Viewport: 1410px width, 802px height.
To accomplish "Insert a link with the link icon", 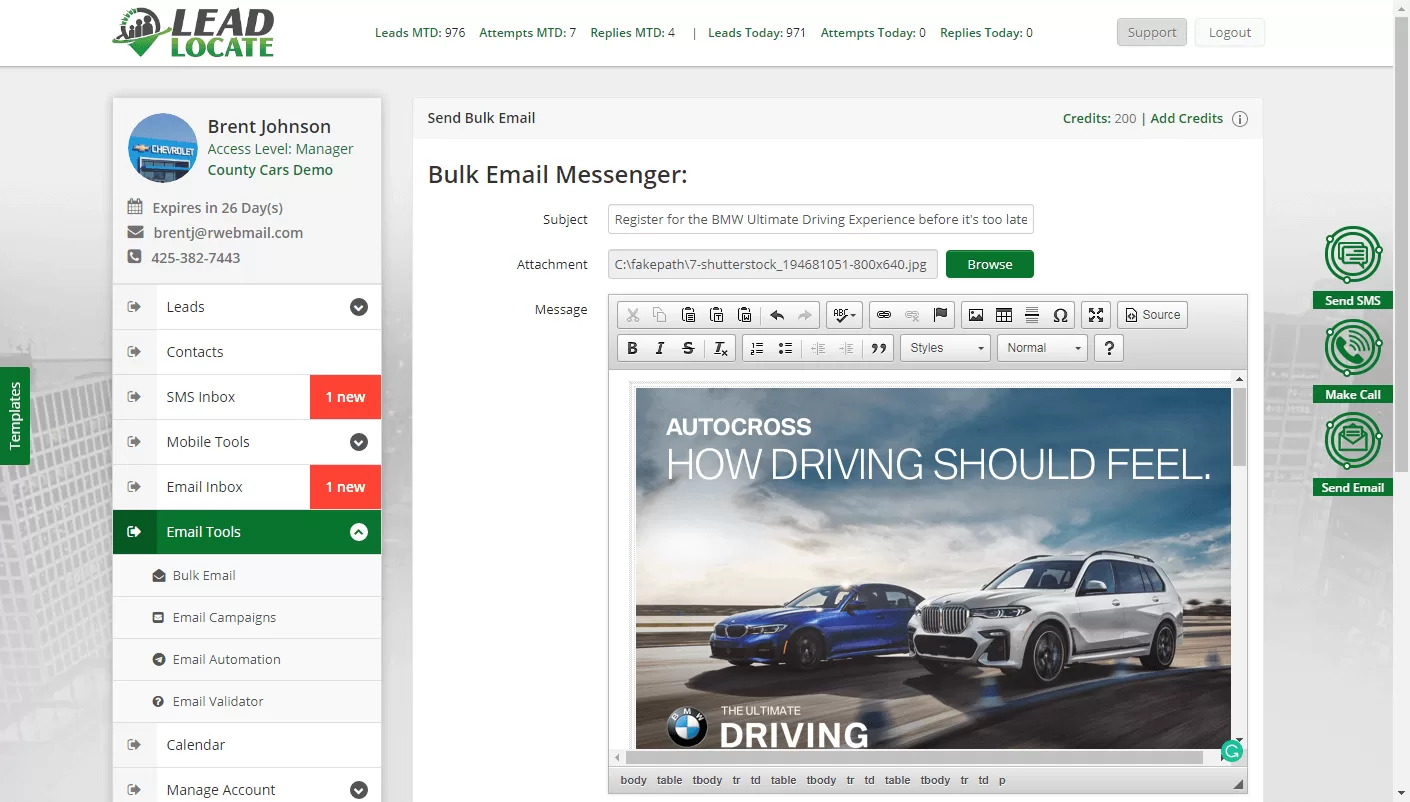I will (x=884, y=315).
